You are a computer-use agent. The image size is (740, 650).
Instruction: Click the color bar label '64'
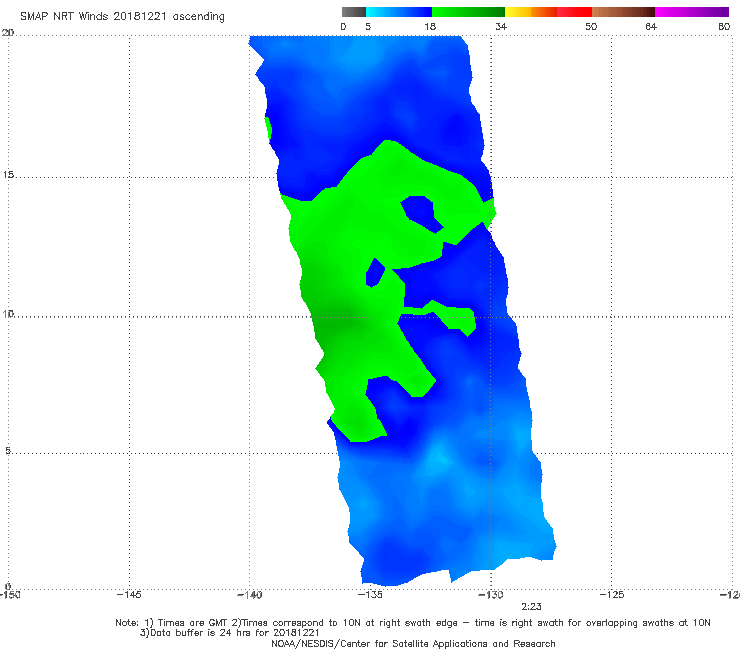pos(651,26)
